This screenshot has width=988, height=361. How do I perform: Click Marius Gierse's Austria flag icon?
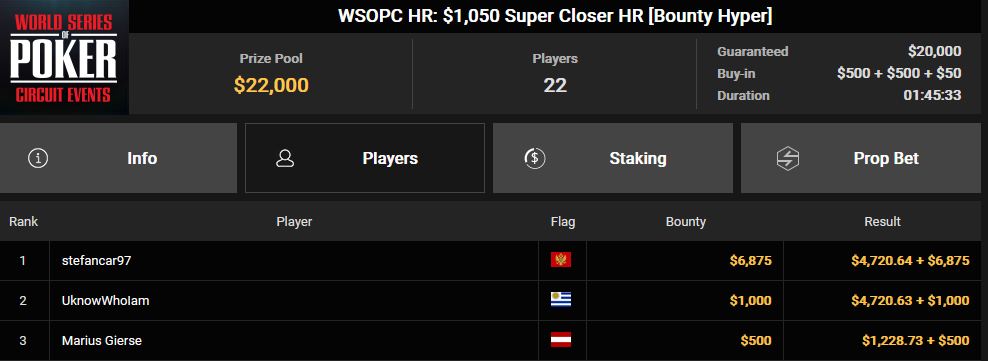pyautogui.click(x=561, y=340)
